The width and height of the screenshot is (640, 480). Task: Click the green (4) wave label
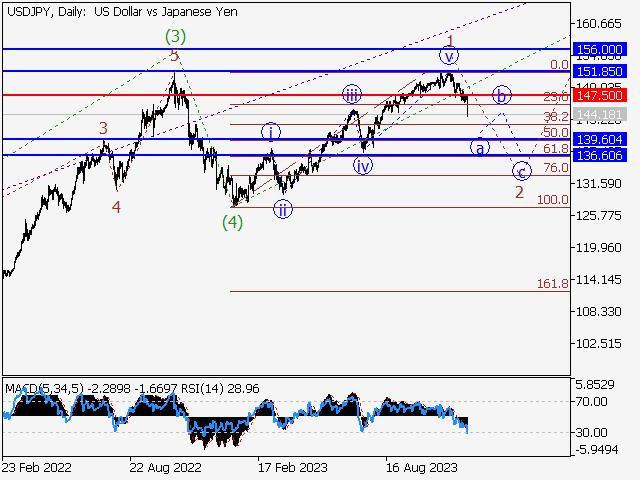point(232,222)
